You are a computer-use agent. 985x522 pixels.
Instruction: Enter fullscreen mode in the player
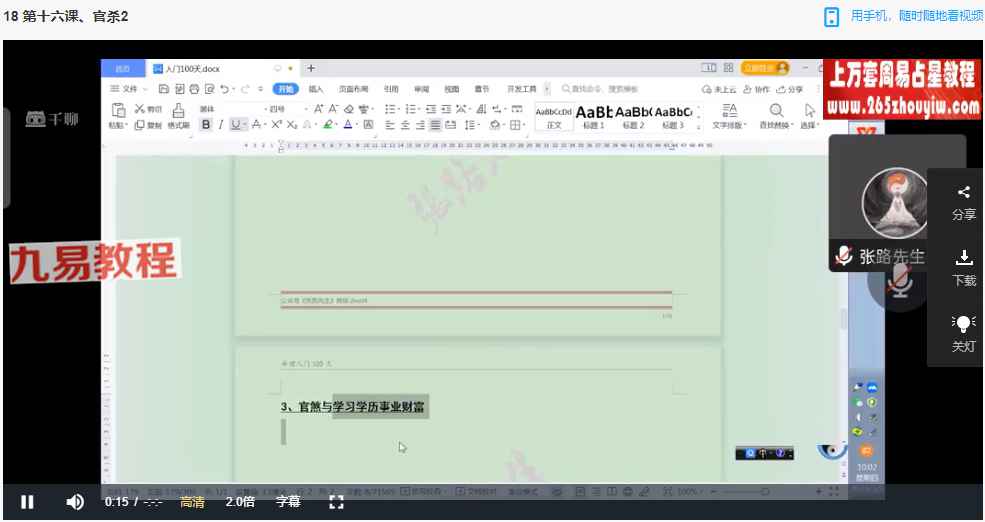coord(337,502)
